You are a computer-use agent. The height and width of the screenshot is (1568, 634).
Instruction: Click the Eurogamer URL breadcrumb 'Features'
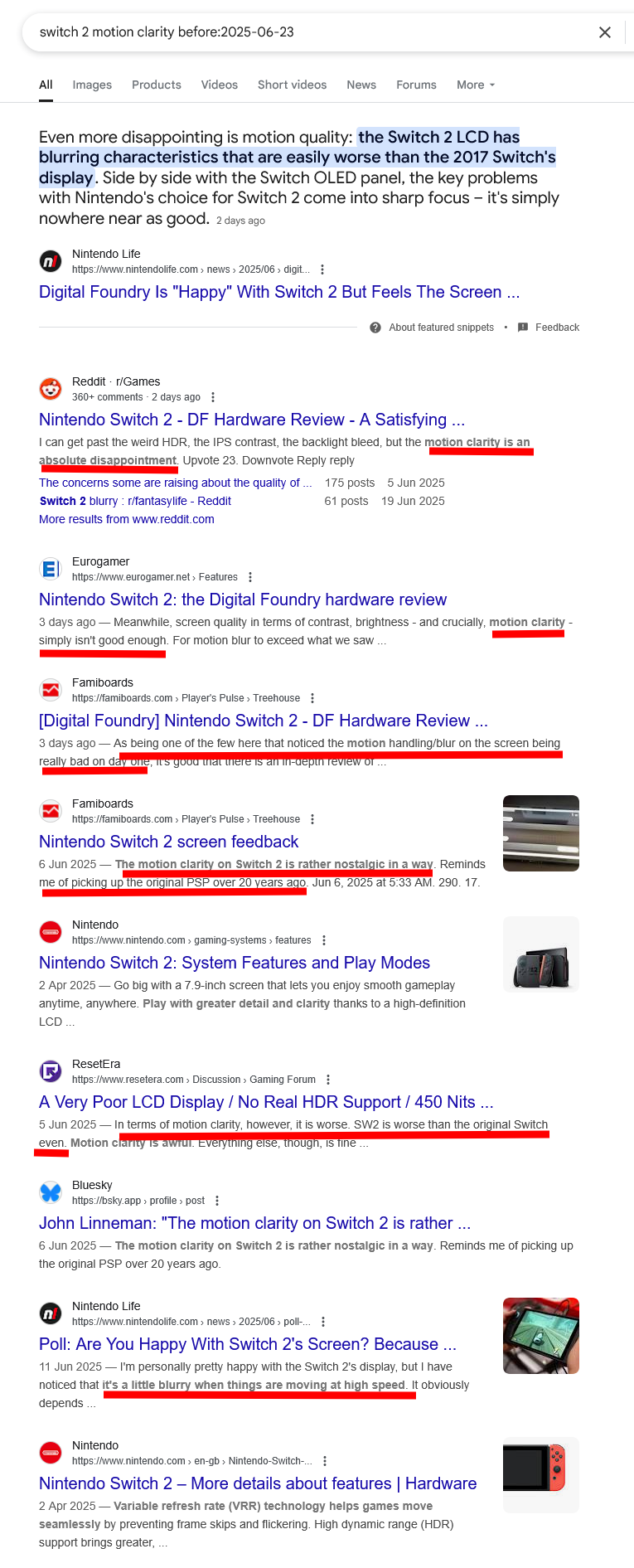(x=218, y=577)
